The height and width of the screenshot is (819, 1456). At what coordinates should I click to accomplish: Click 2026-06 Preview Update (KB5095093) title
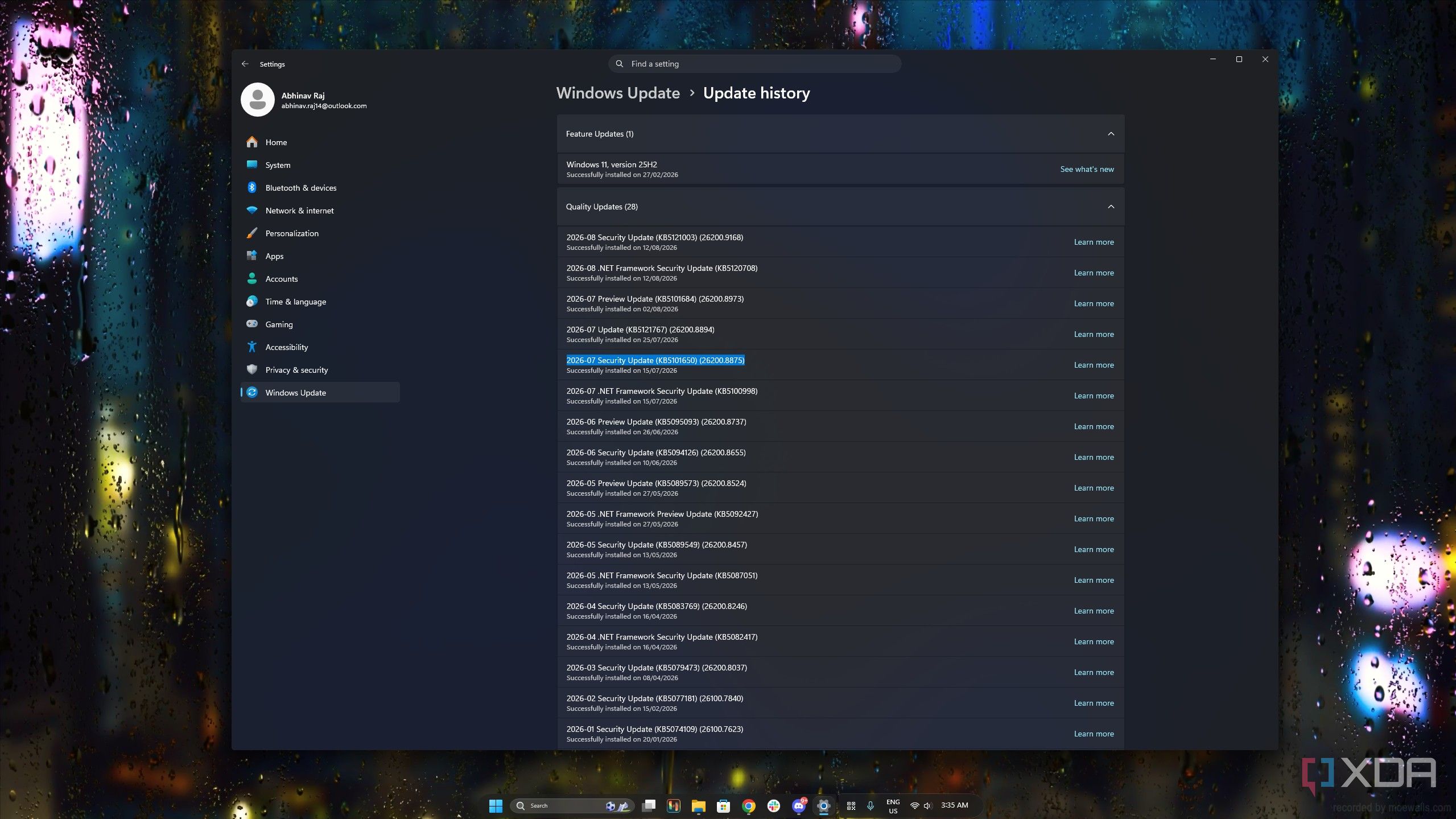point(656,422)
